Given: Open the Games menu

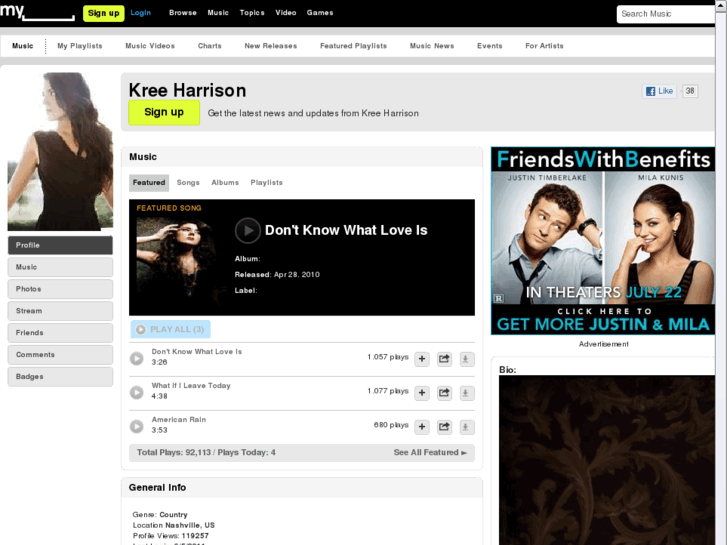Looking at the screenshot, I should coord(320,13).
